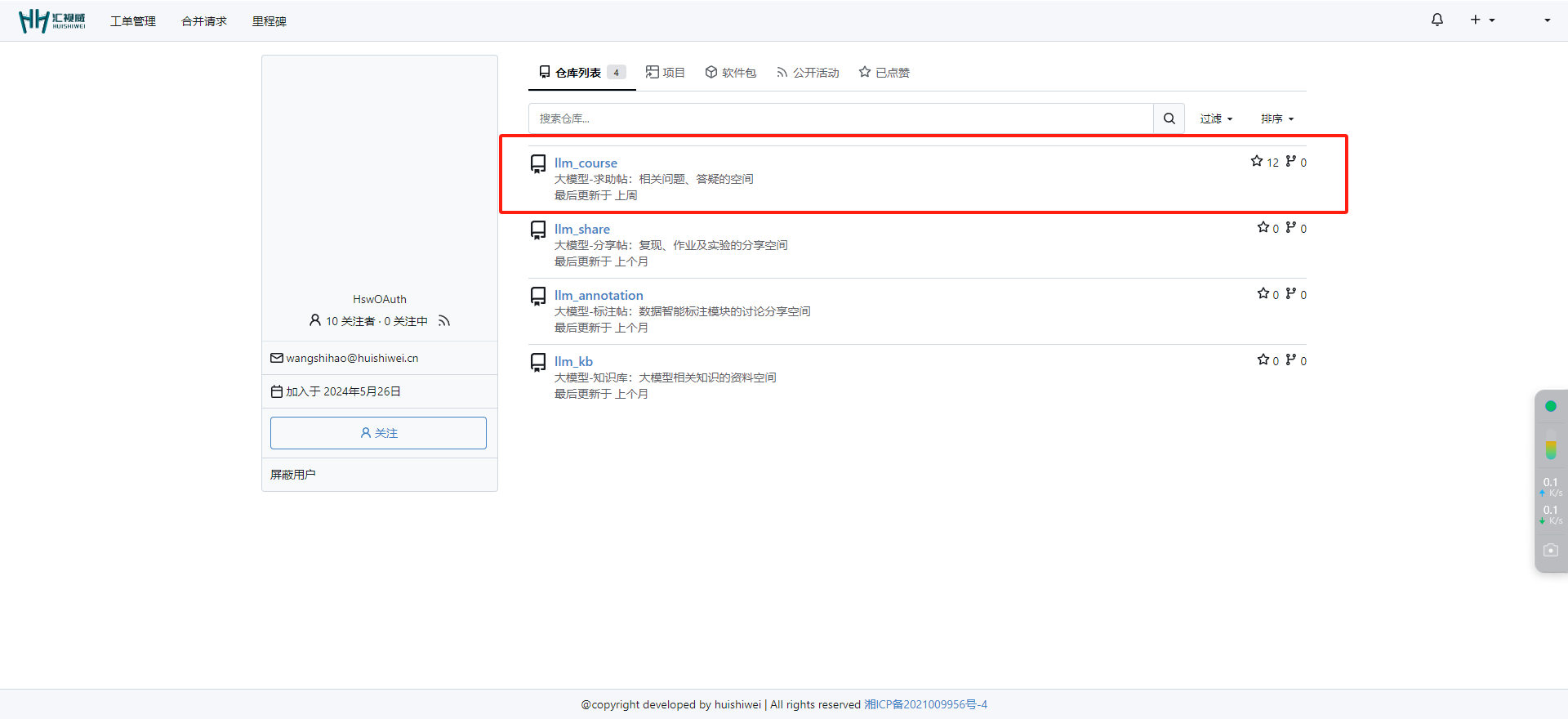
Task: Click the Huishiwei logo in header
Action: (x=52, y=20)
